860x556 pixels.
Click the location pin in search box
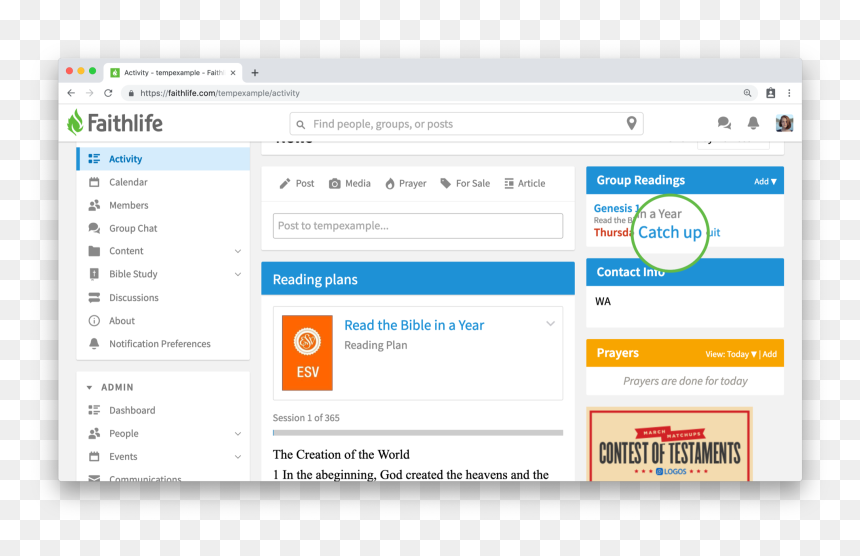click(x=631, y=123)
